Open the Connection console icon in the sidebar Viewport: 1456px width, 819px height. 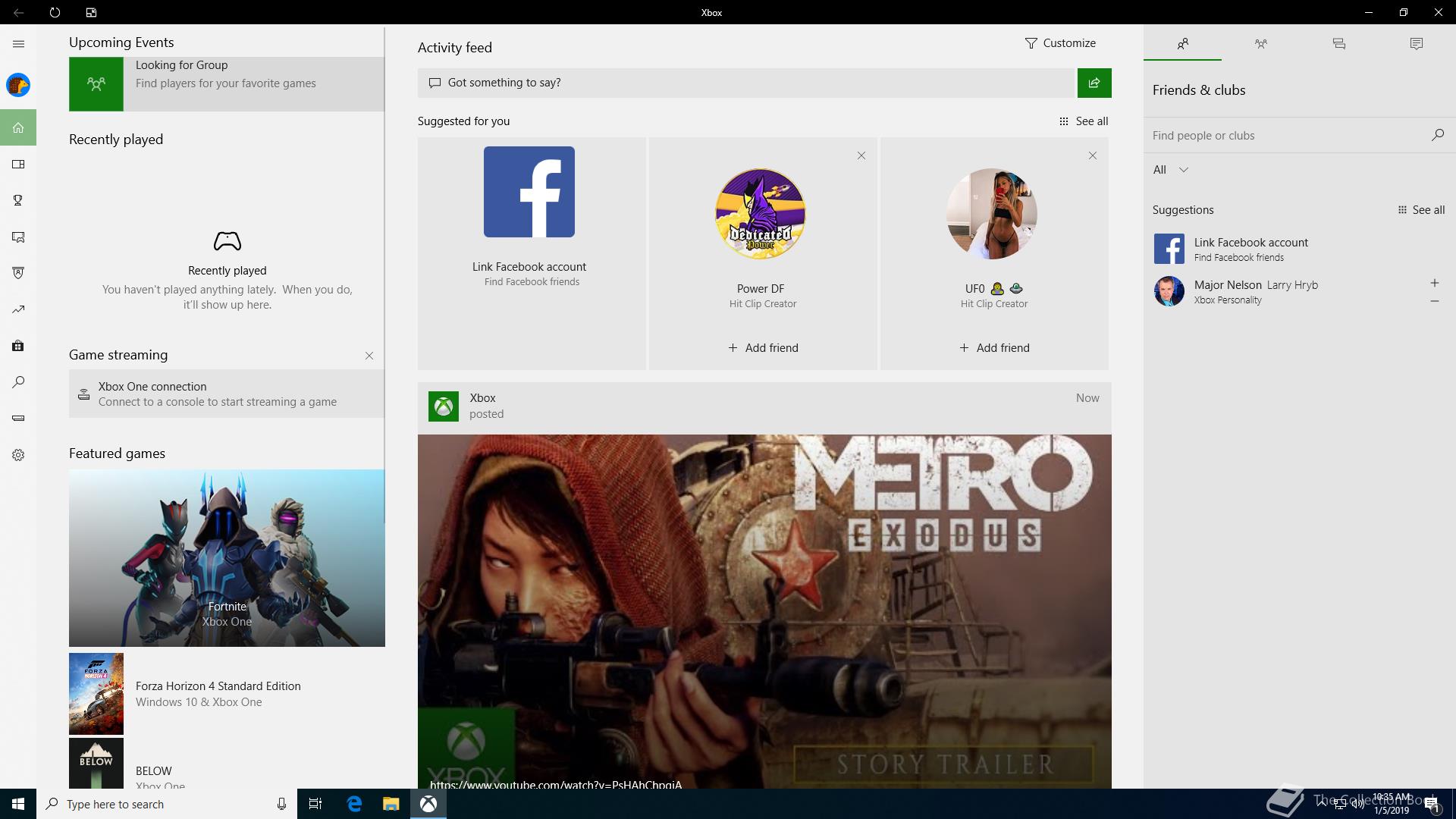[18, 418]
